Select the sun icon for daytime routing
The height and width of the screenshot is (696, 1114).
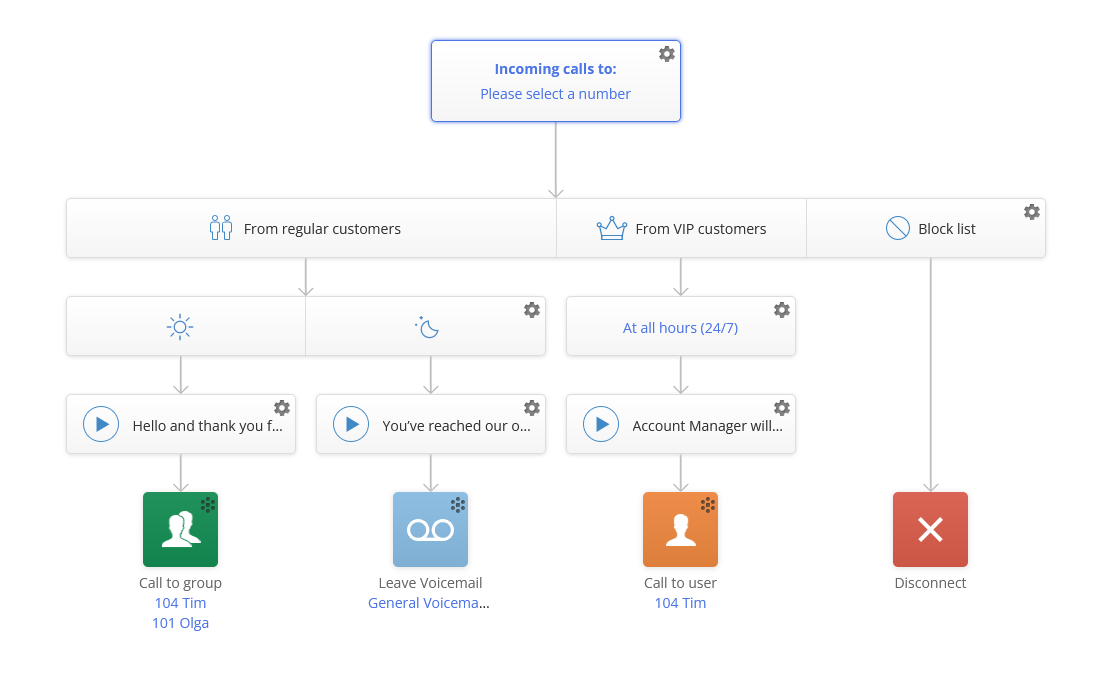[x=180, y=326]
